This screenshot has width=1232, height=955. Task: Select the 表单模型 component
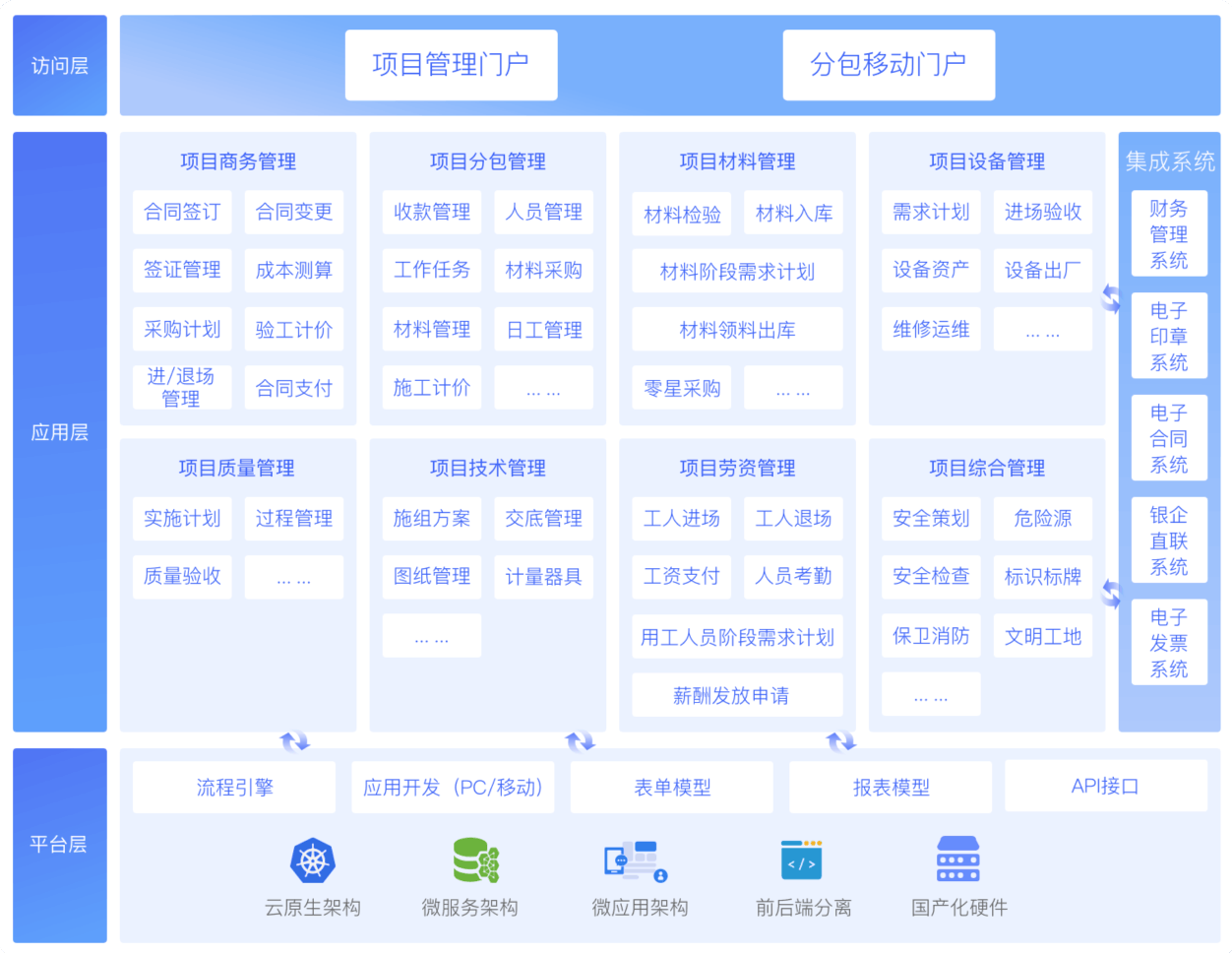point(672,788)
